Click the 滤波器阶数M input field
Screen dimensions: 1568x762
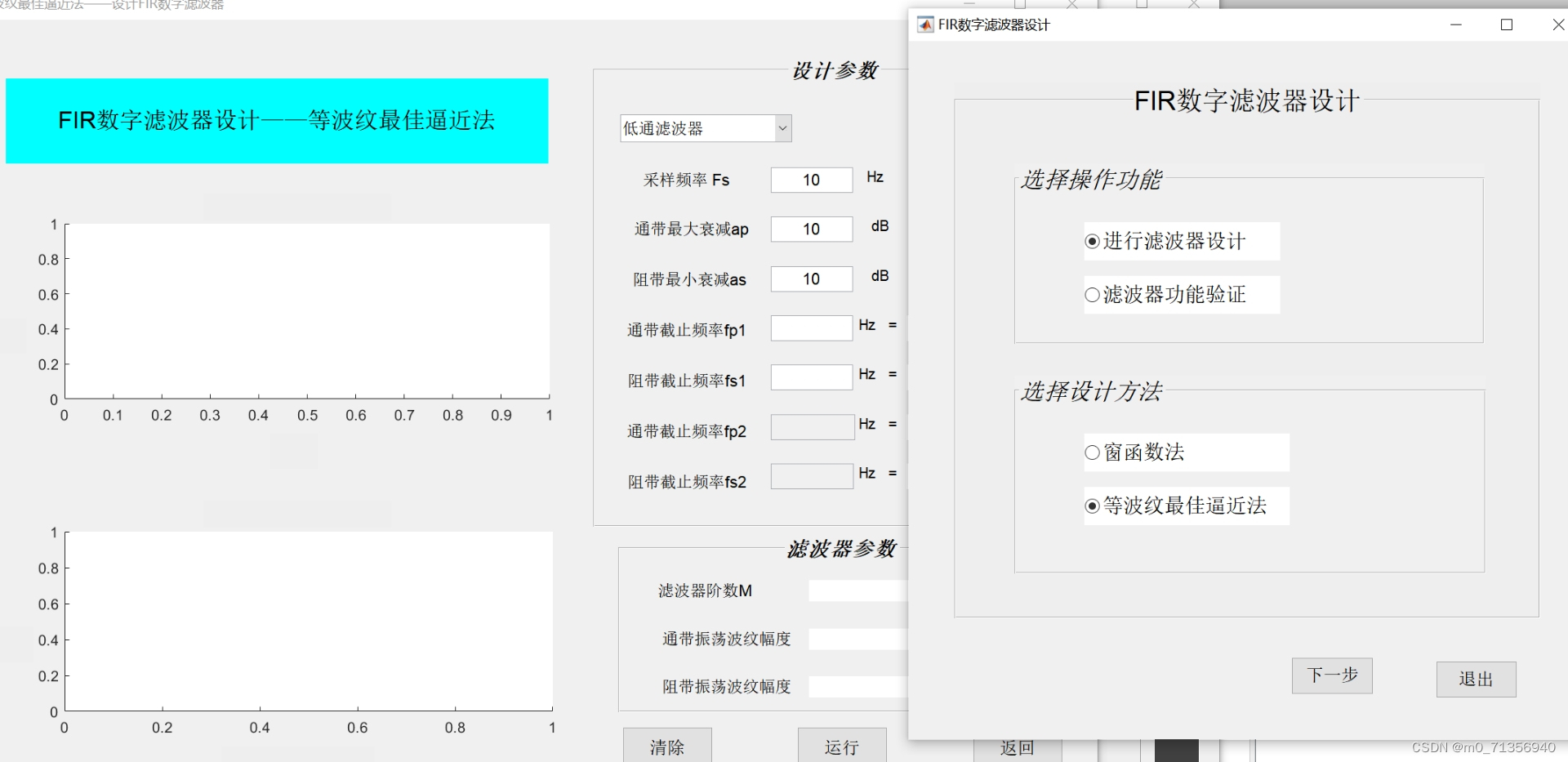pyautogui.click(x=853, y=590)
